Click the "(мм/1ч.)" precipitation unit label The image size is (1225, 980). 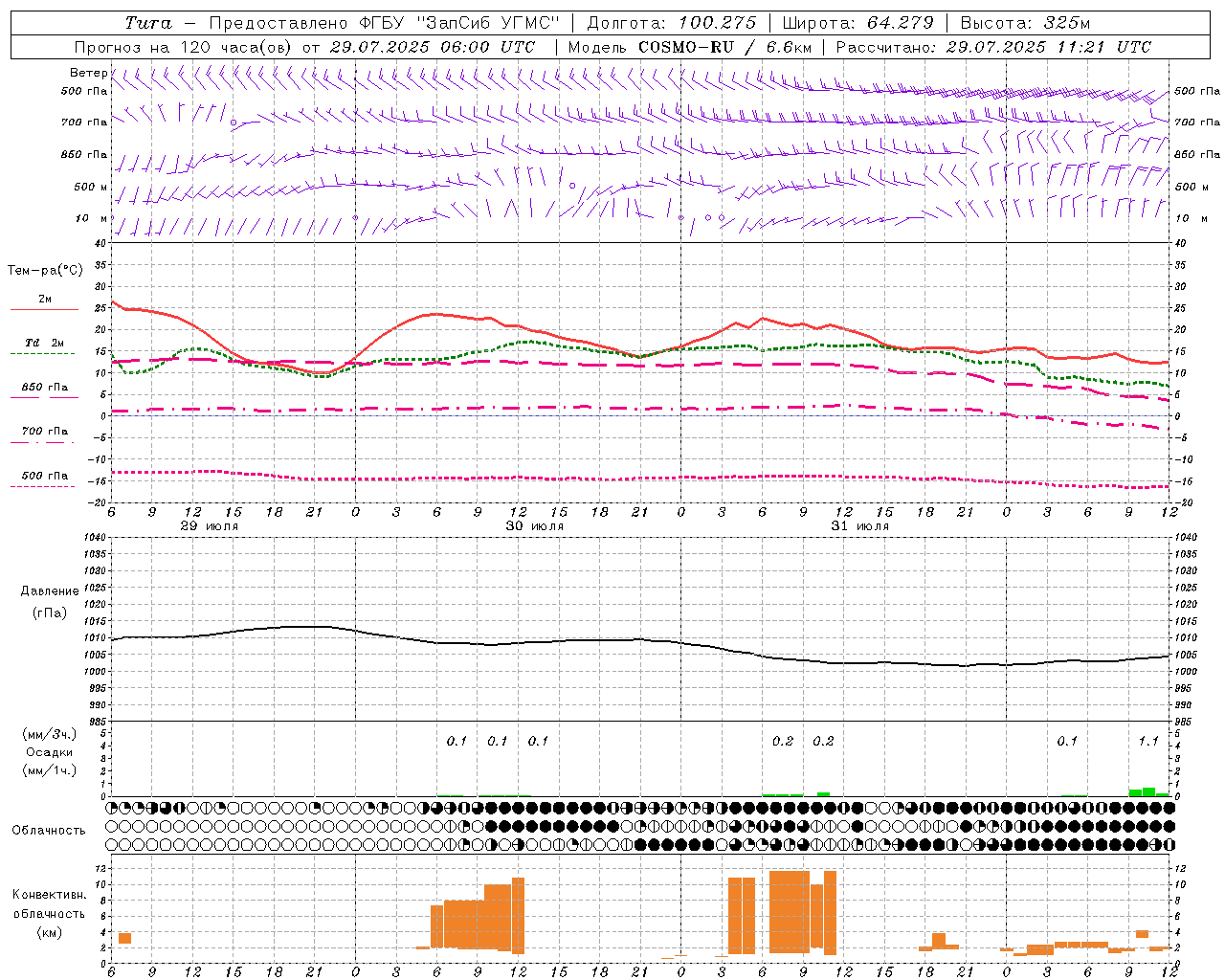pyautogui.click(x=49, y=770)
